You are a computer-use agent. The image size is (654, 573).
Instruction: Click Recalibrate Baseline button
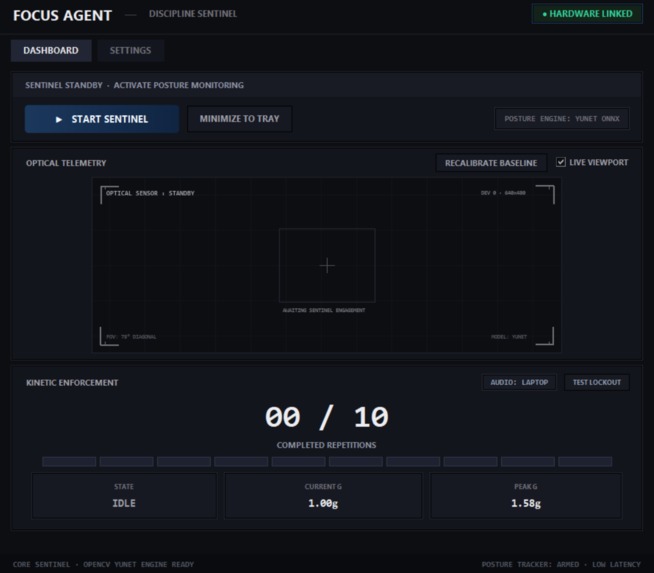(491, 163)
